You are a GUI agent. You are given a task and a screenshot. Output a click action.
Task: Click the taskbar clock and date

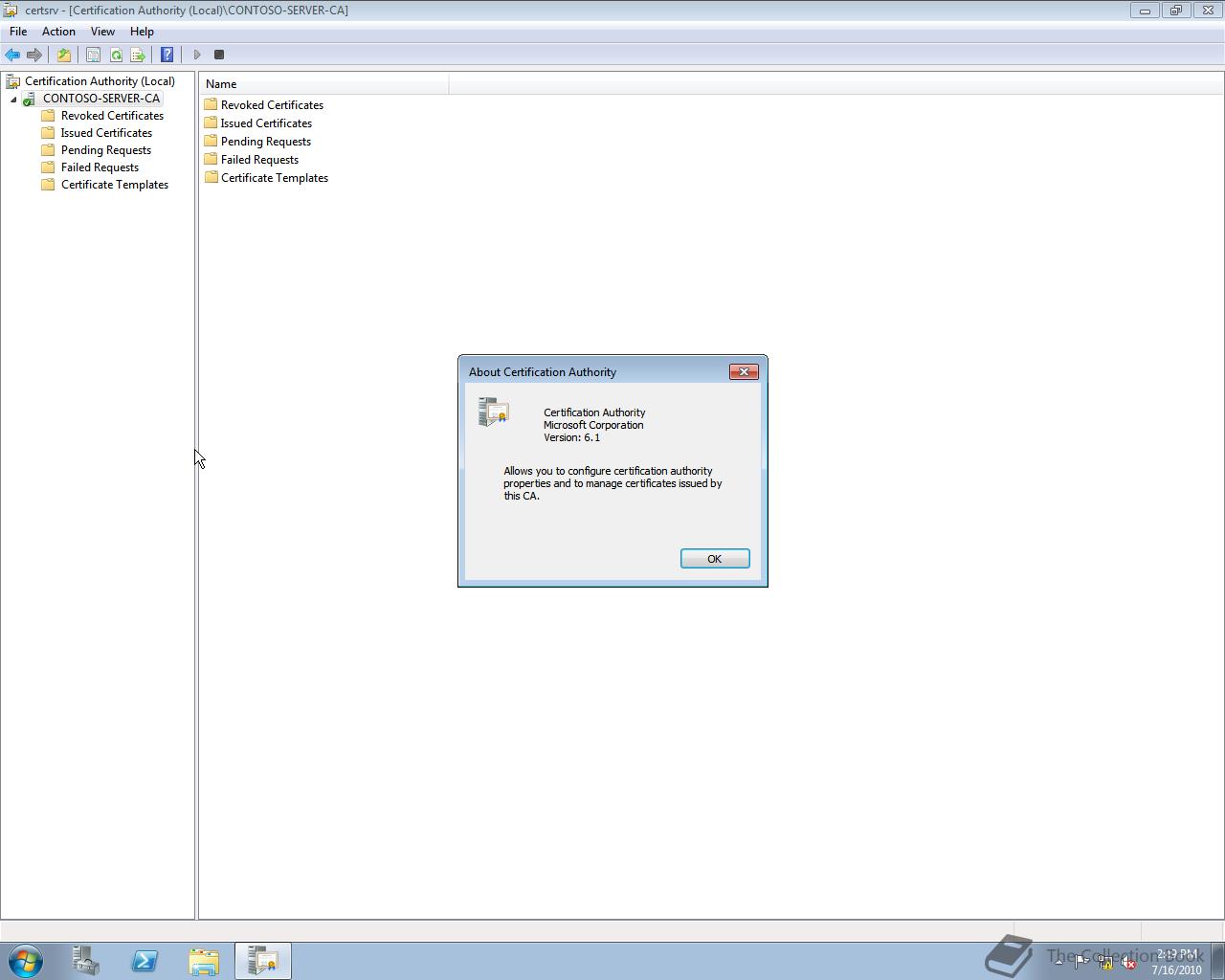click(x=1176, y=962)
